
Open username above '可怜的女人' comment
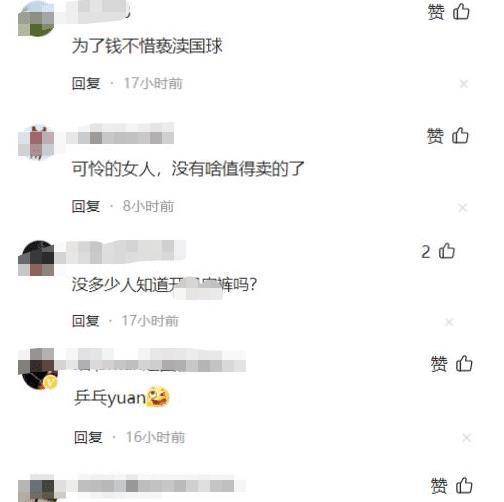120,134
